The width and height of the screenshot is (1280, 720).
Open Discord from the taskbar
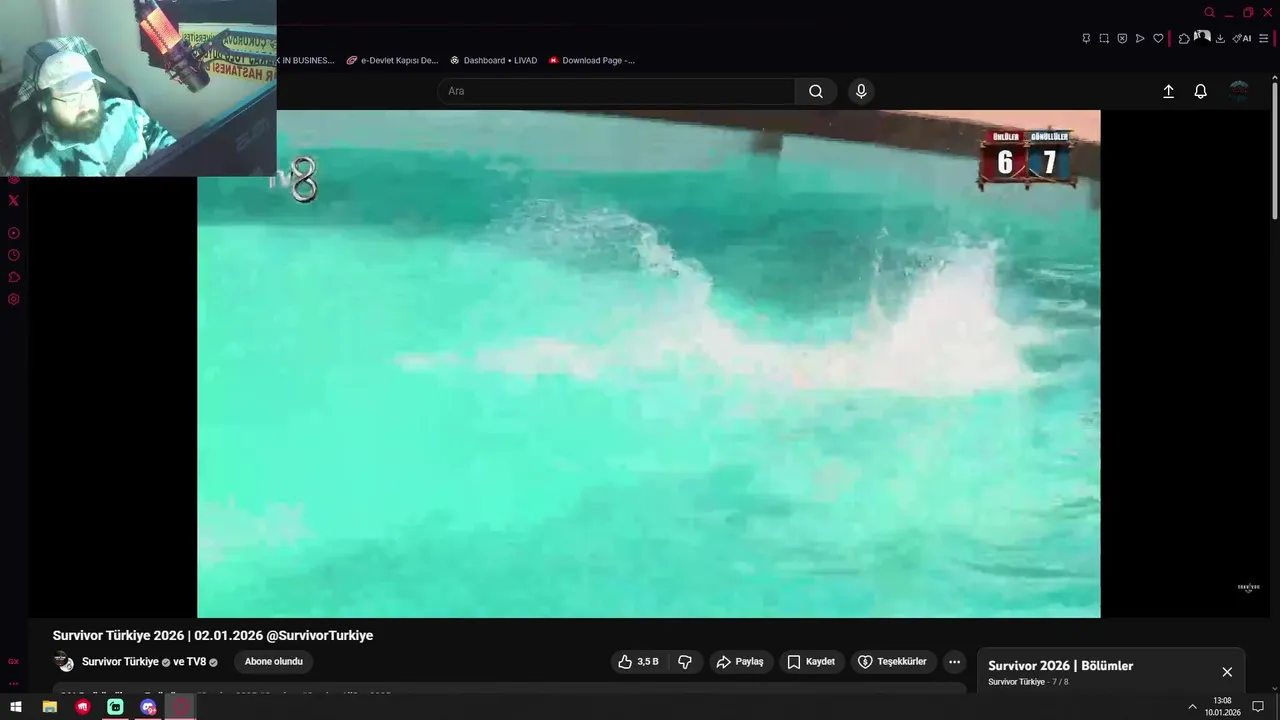(148, 707)
